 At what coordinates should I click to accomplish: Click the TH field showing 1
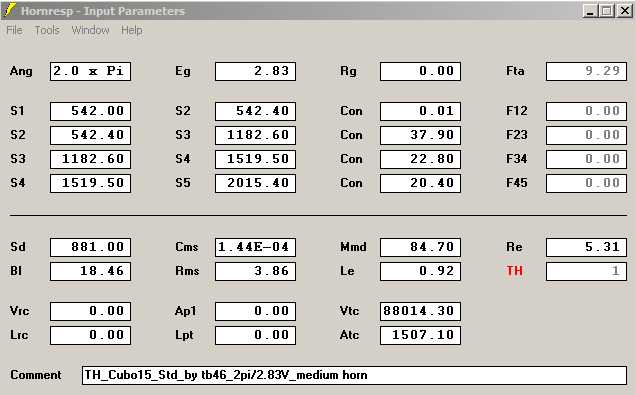(x=586, y=271)
